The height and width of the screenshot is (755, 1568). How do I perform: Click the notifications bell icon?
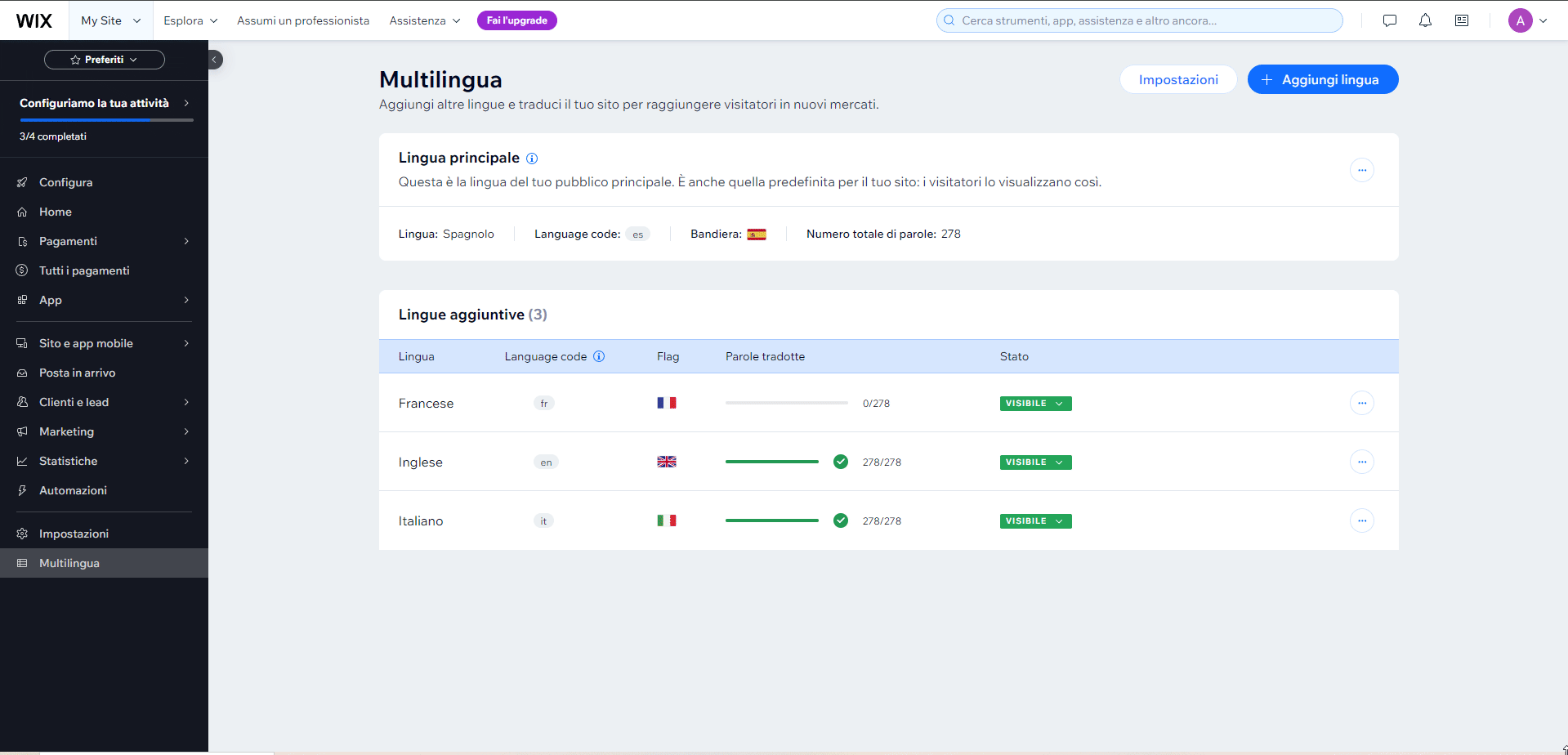1425,20
